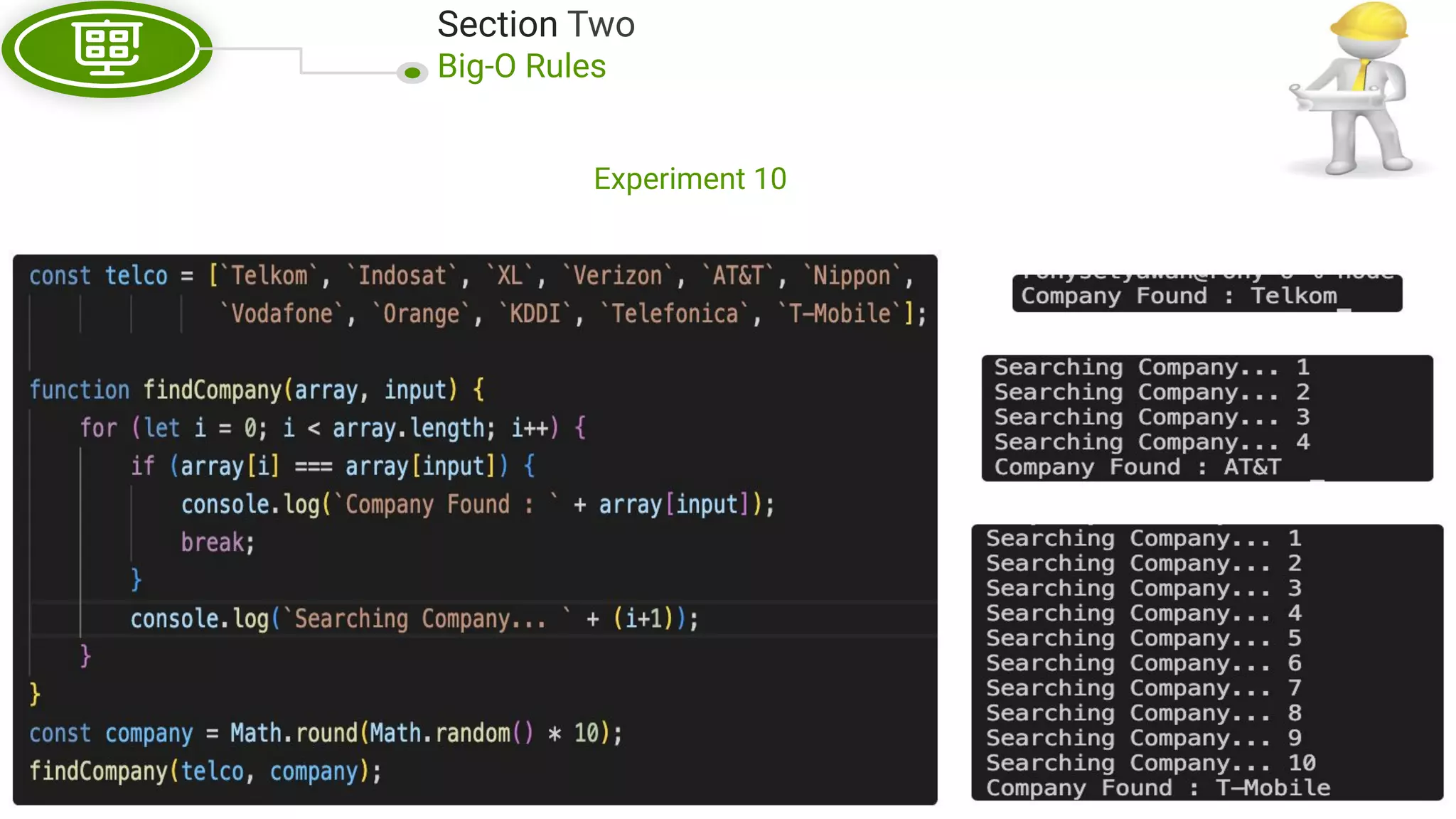The height and width of the screenshot is (819, 1456).
Task: Click the Searching Company console.log line
Action: click(x=414, y=619)
